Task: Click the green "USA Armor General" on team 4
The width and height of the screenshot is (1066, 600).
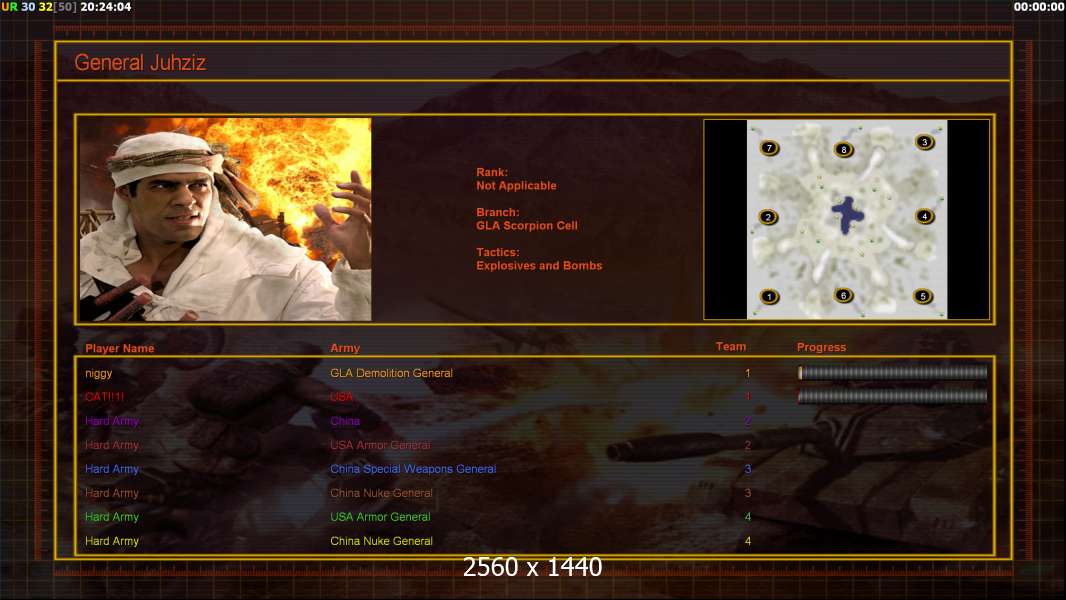Action: (380, 517)
